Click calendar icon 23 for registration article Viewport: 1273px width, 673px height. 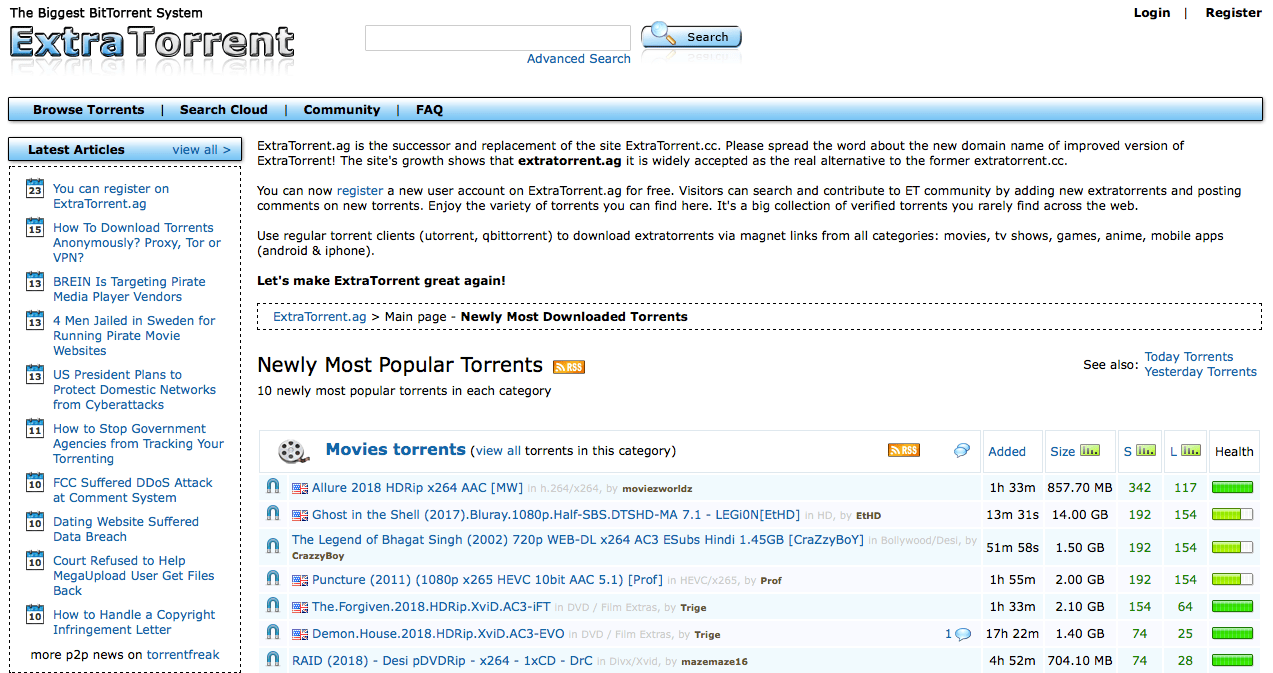[x=35, y=189]
